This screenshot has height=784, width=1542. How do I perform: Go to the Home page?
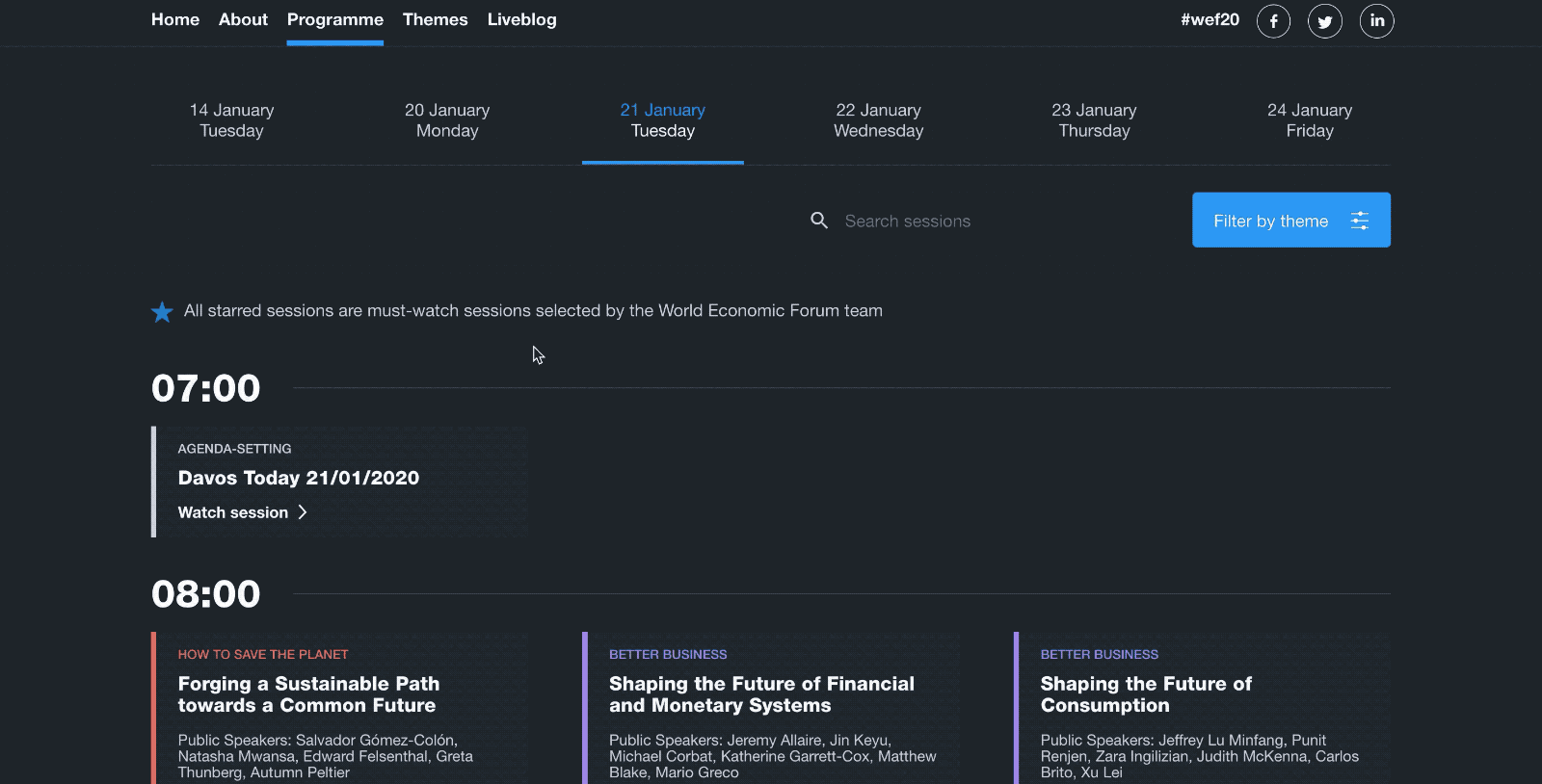175,19
